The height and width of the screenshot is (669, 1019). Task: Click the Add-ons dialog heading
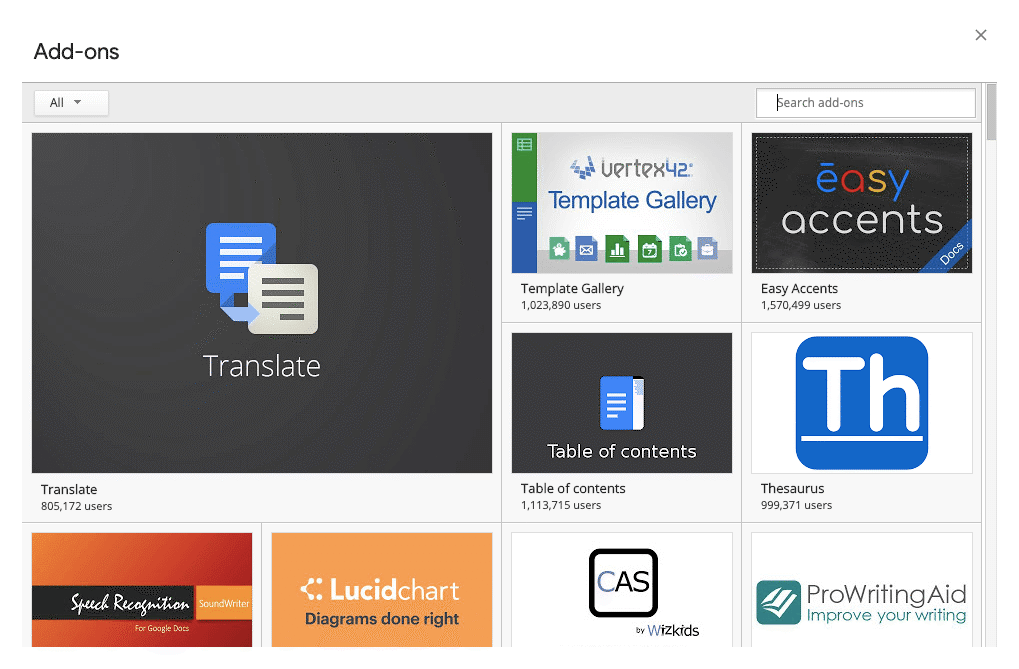pos(76,51)
